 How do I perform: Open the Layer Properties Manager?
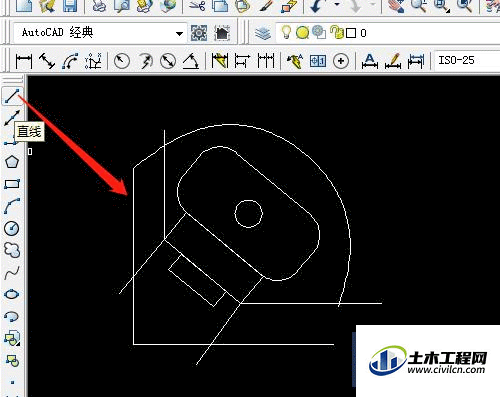coord(263,33)
